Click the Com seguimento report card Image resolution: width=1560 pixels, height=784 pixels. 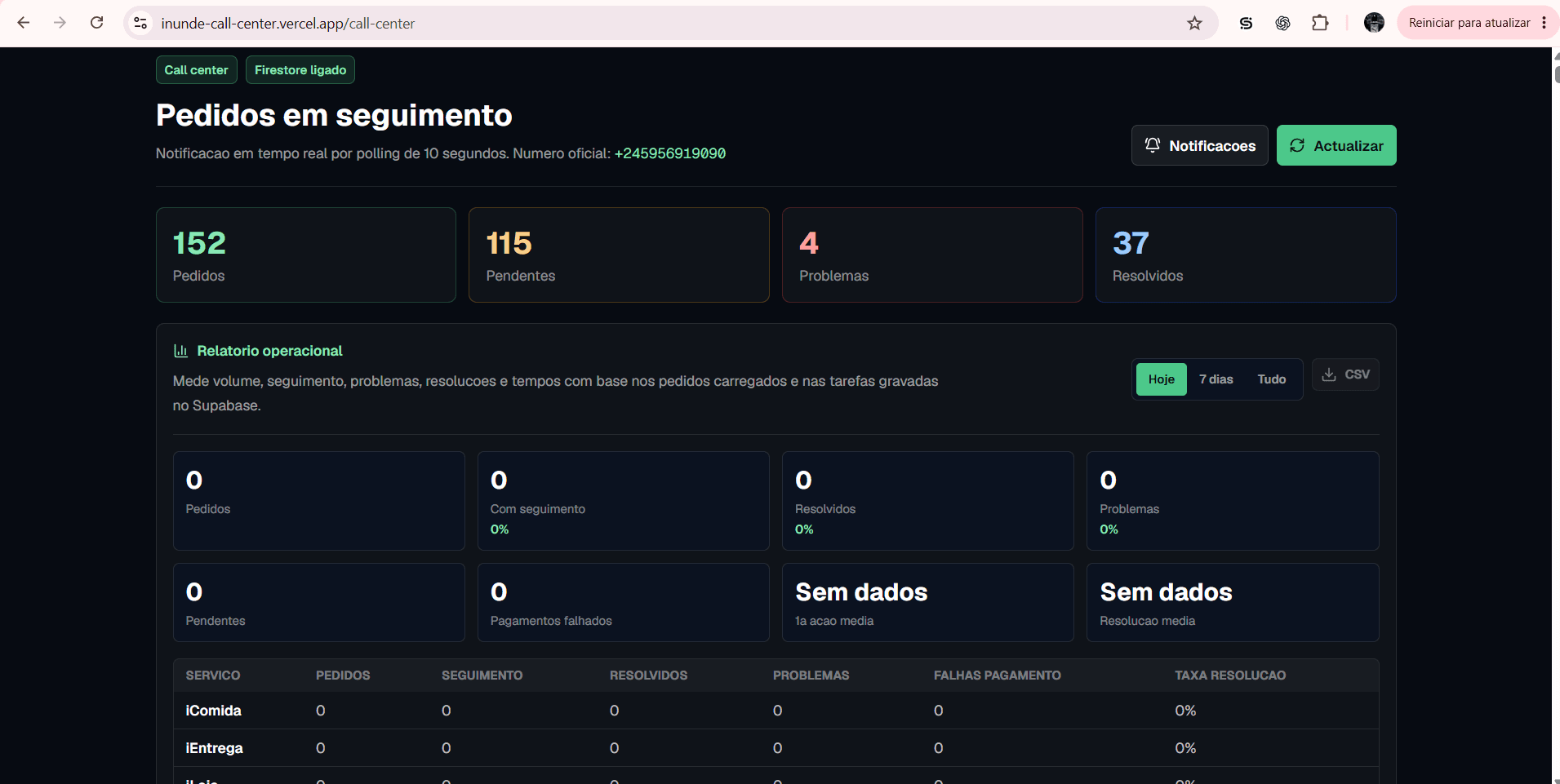click(x=623, y=501)
